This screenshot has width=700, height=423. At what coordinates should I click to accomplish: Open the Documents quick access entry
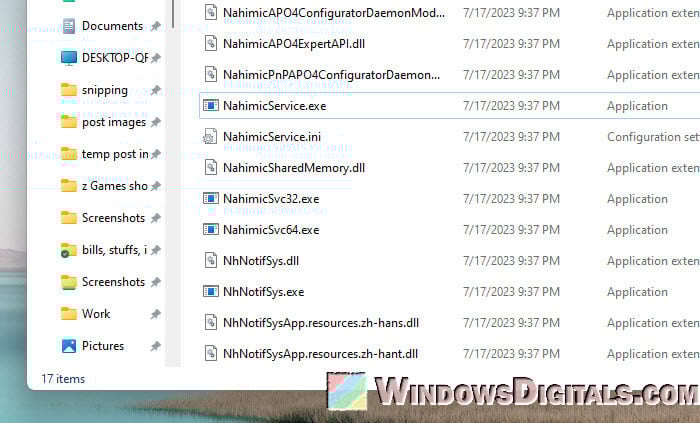coord(112,26)
